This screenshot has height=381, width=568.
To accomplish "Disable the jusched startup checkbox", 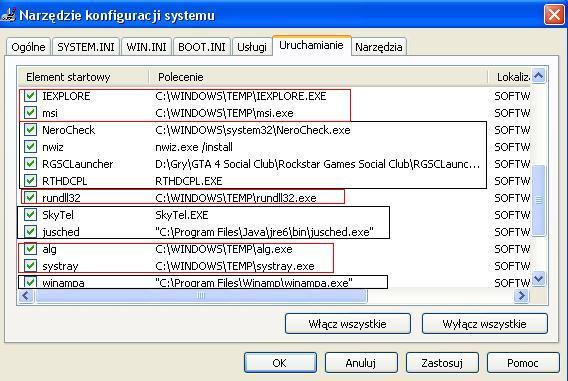I will (30, 232).
